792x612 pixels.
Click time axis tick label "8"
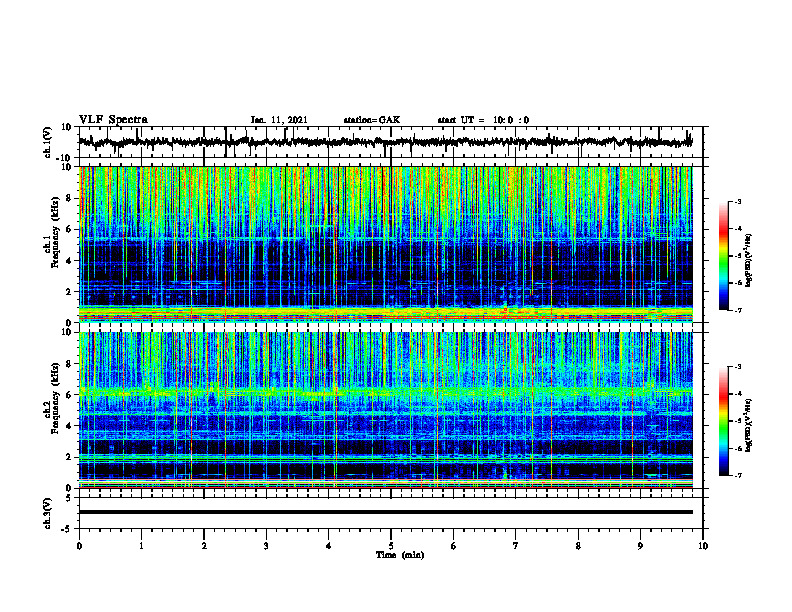(578, 546)
